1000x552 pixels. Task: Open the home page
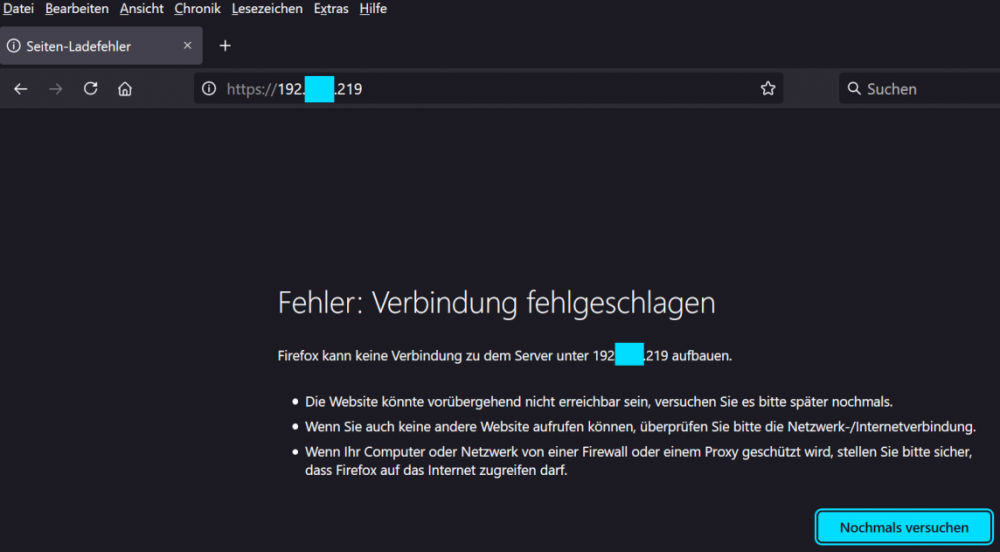click(x=125, y=89)
